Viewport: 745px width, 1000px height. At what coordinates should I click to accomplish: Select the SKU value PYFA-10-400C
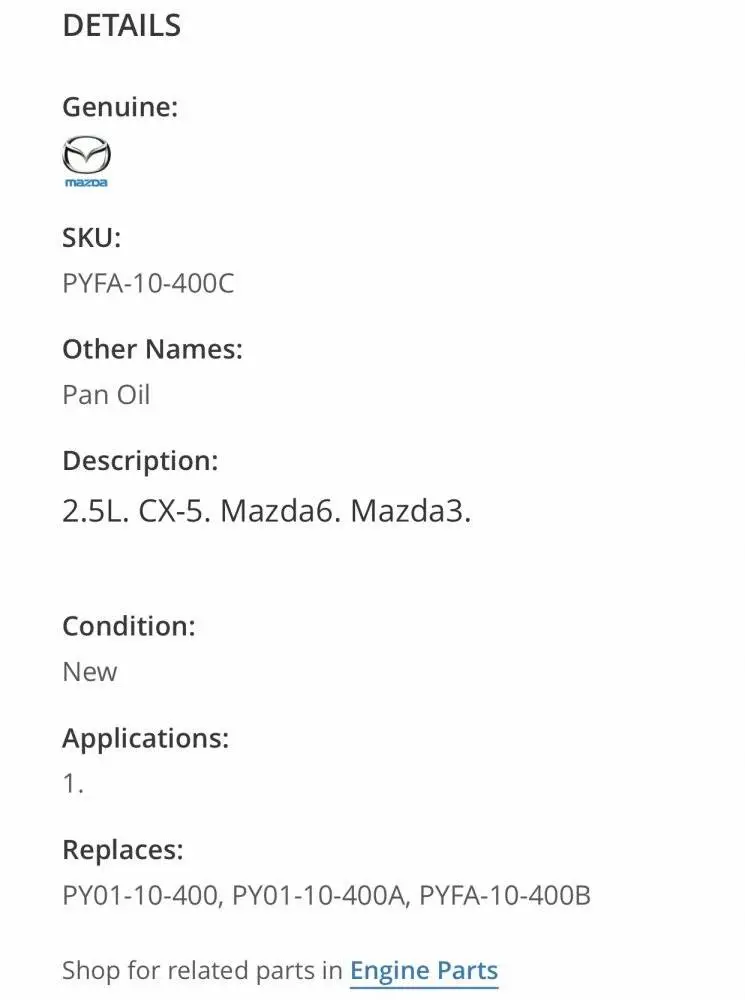[x=148, y=284]
